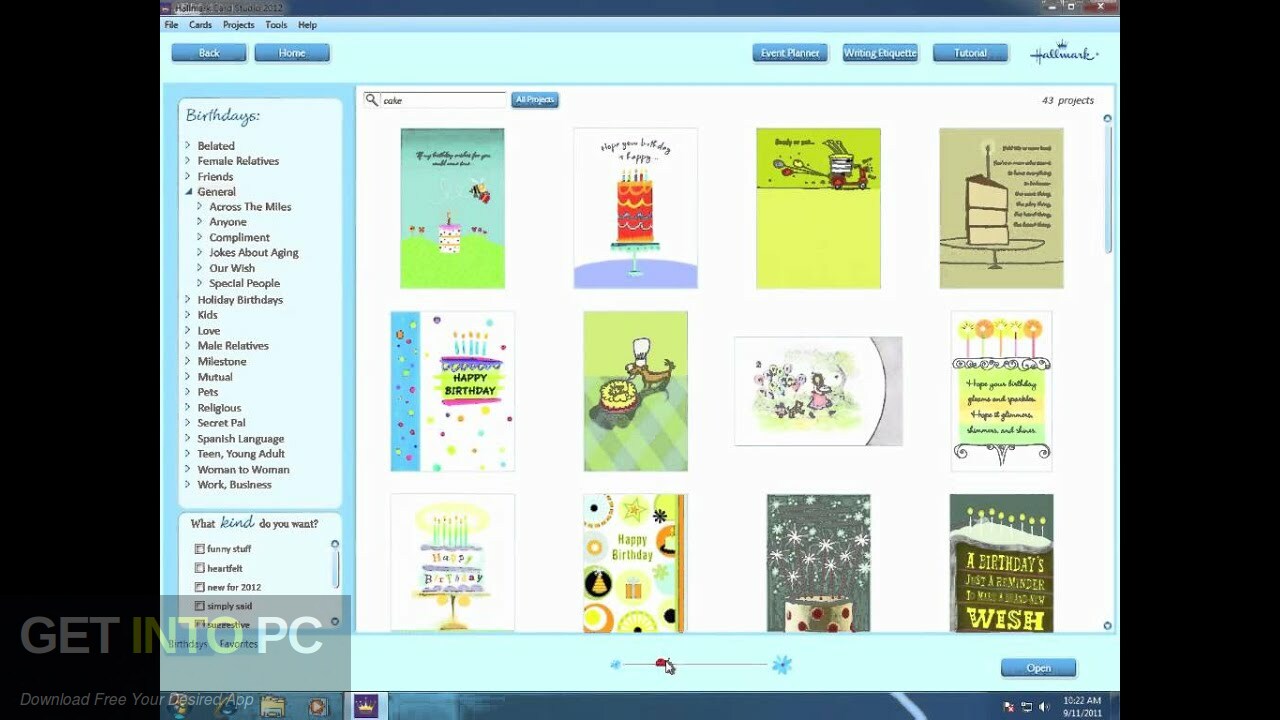1280x720 pixels.
Task: Open the File menu
Action: tap(171, 25)
